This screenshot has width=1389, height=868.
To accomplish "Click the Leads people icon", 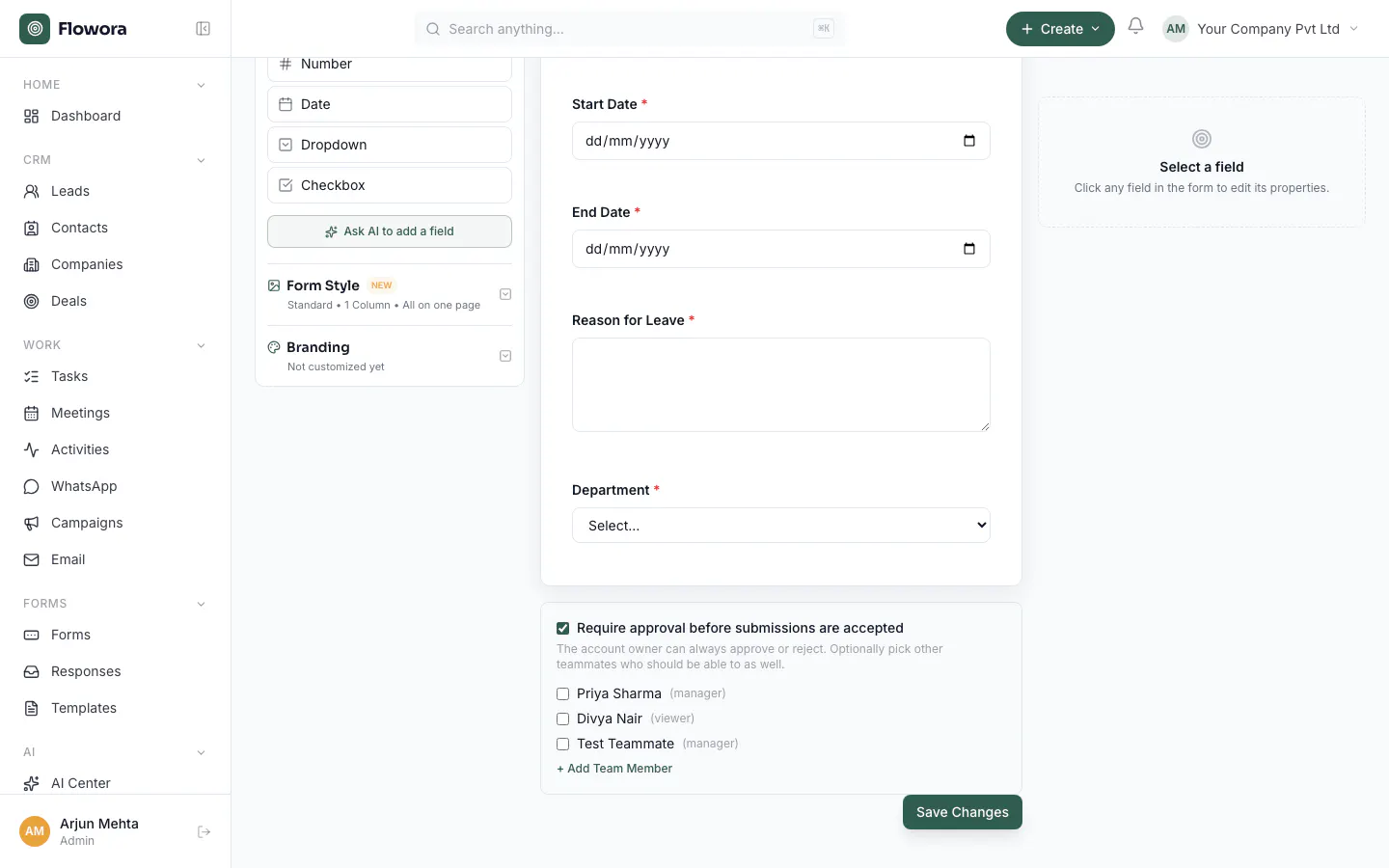I will 32,191.
